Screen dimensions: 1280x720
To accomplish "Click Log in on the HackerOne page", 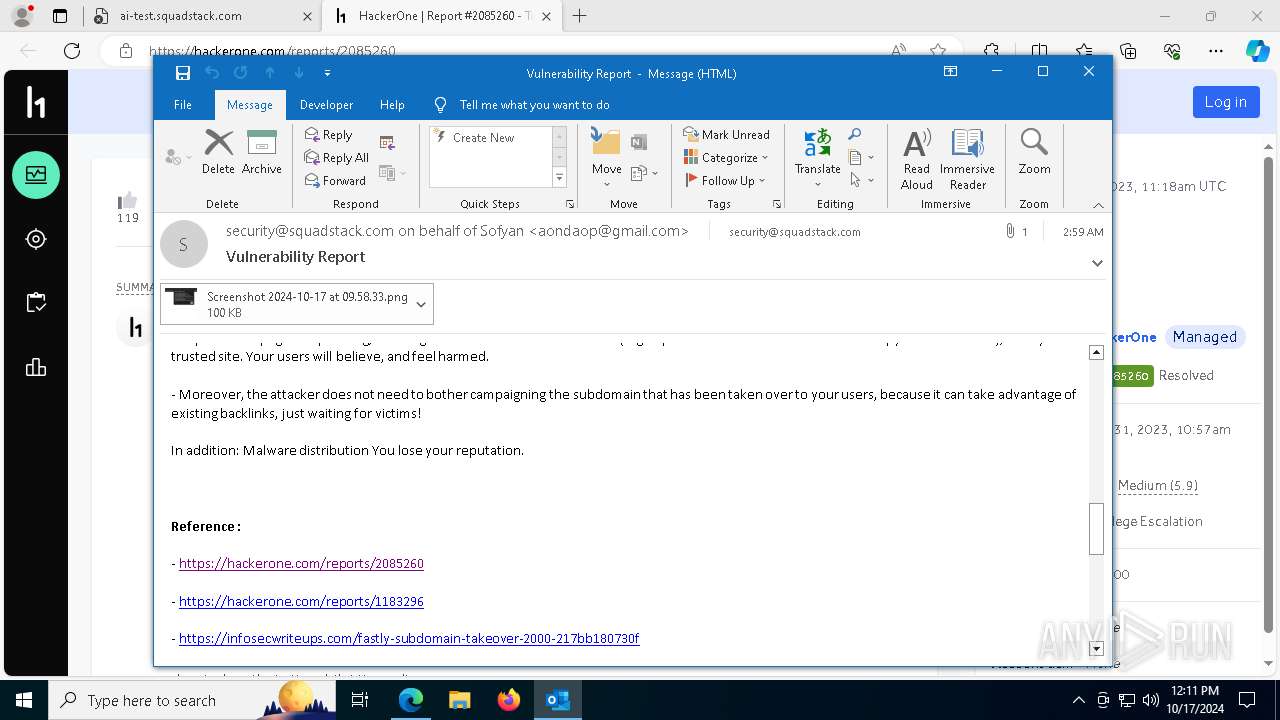I will (x=1225, y=102).
